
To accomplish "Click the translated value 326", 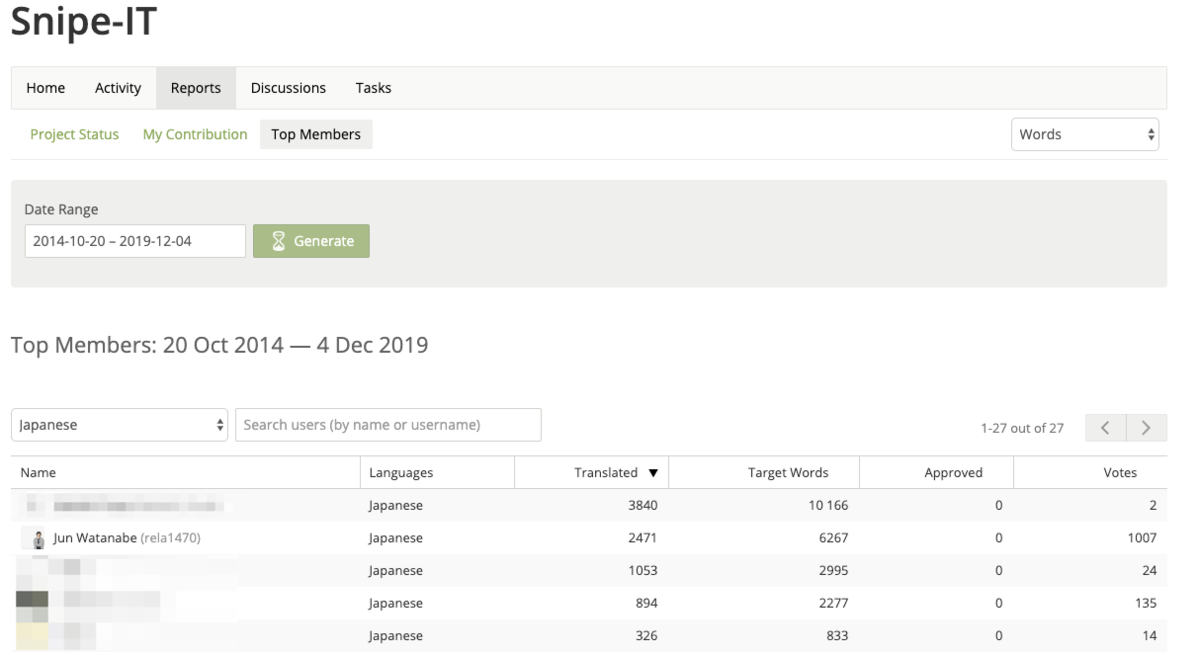I will (x=646, y=636).
